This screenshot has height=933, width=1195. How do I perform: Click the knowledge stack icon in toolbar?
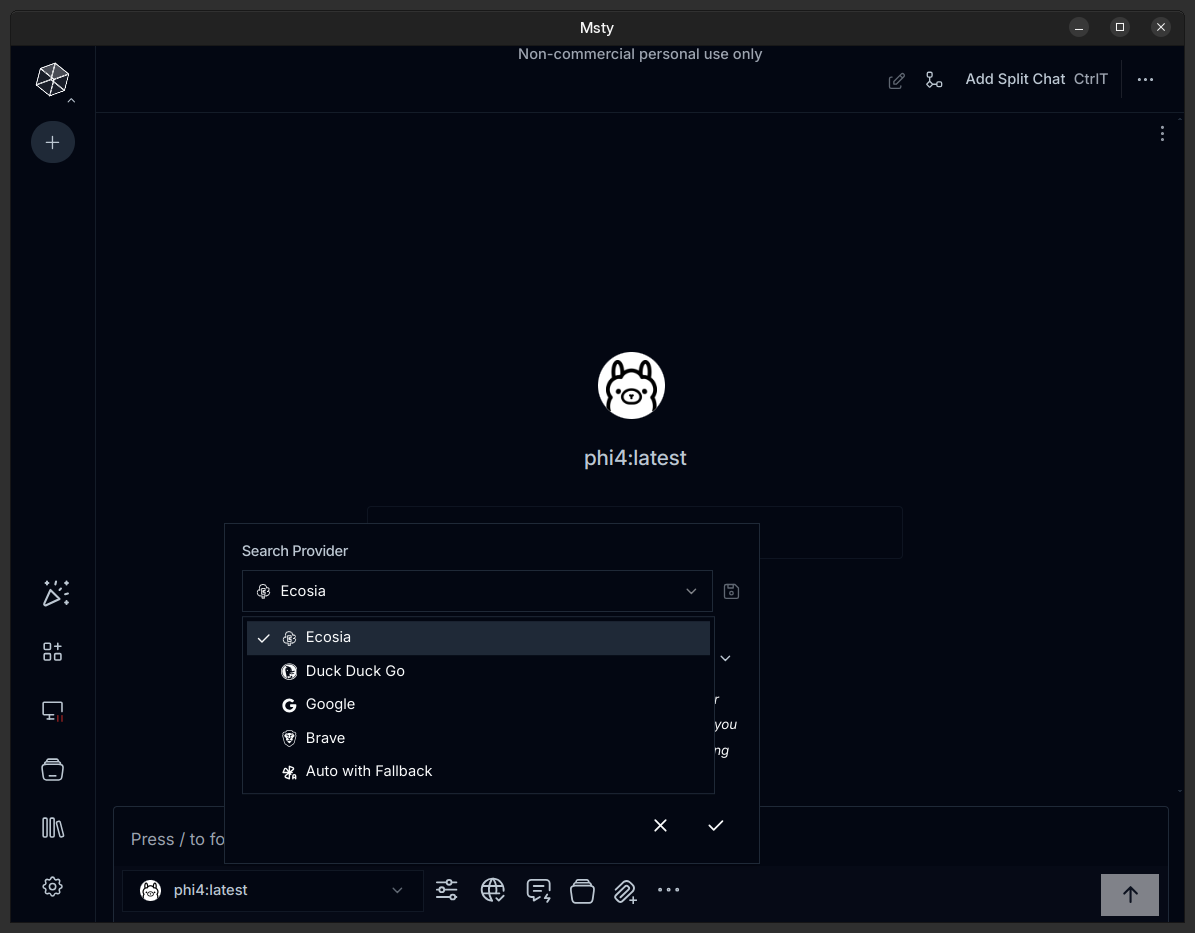coord(582,890)
